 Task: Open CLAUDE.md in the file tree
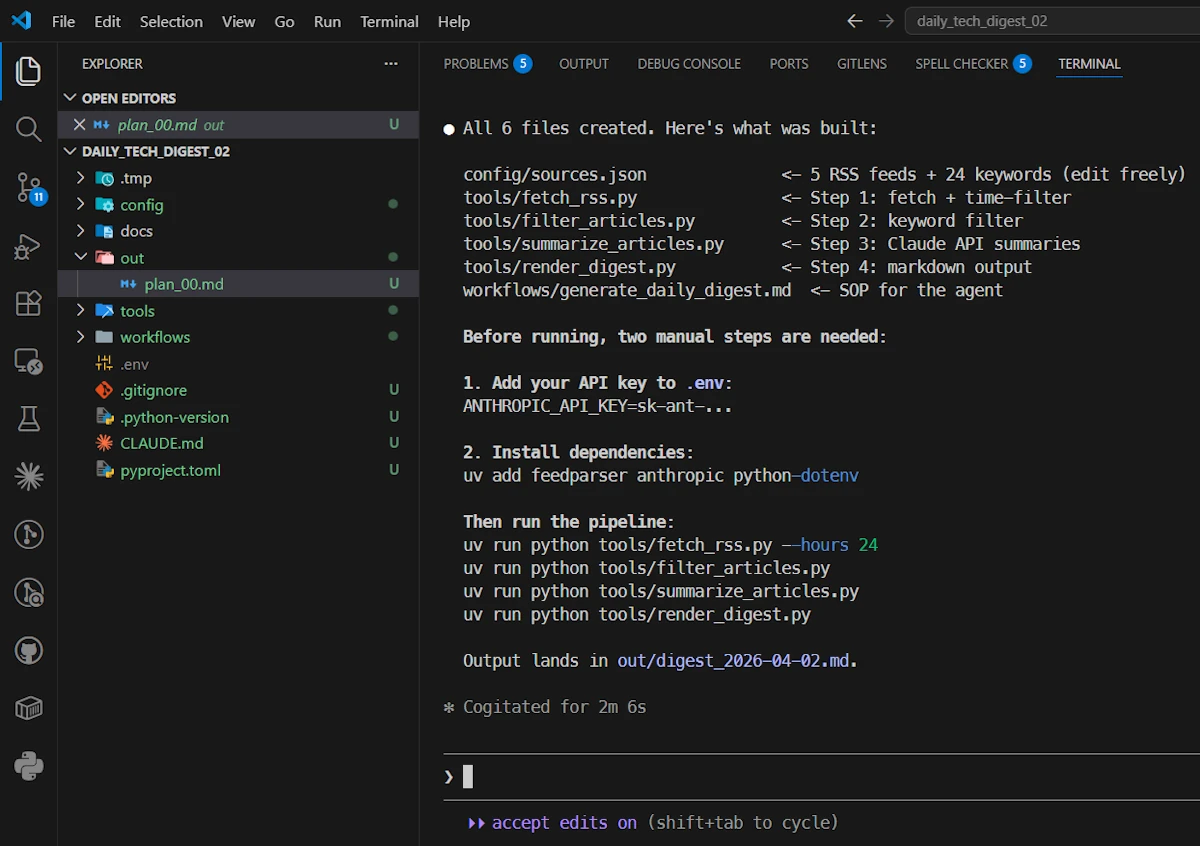click(x=161, y=443)
